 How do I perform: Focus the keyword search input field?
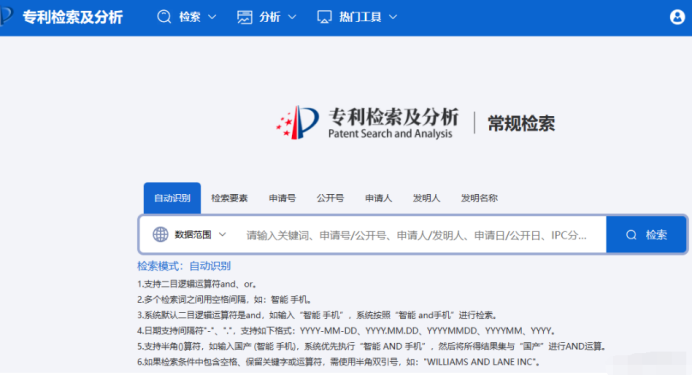tap(417, 235)
